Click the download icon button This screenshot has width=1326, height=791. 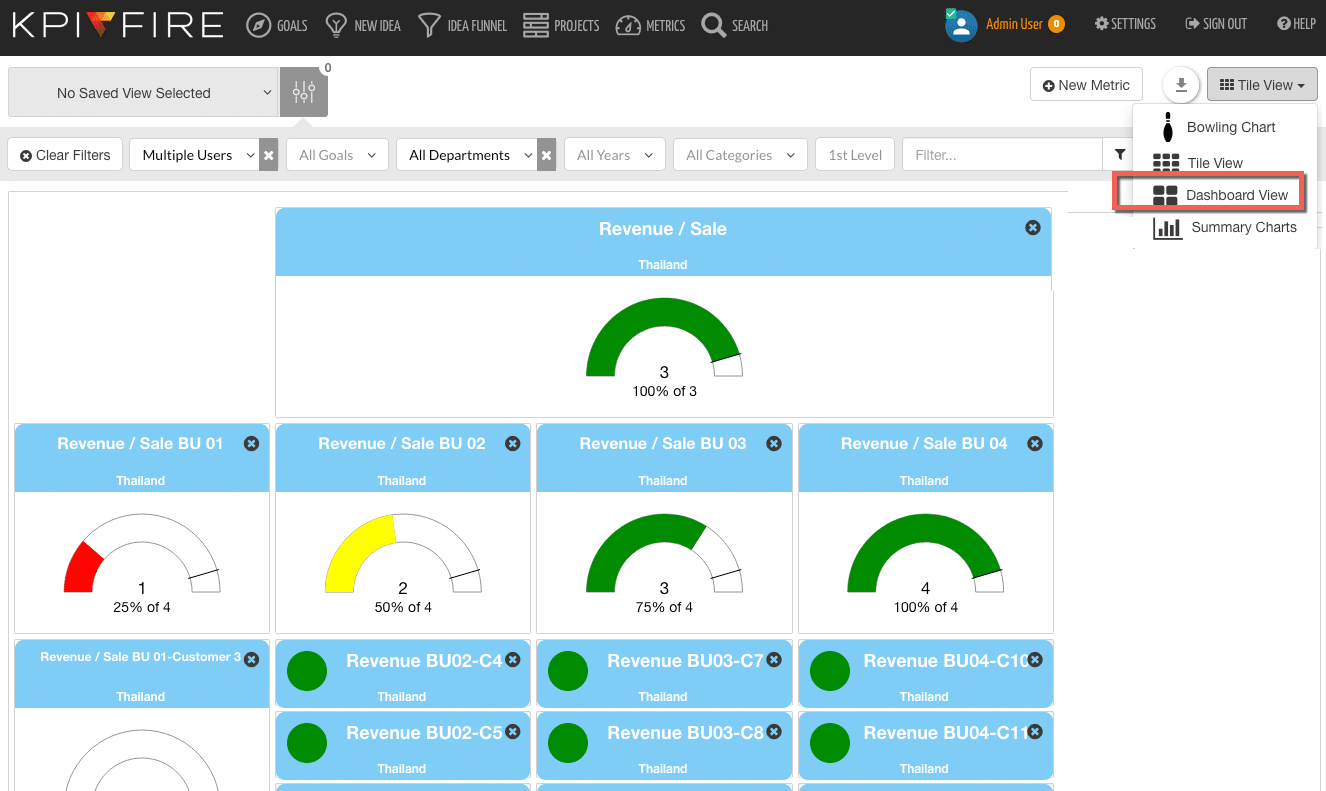(x=1181, y=85)
